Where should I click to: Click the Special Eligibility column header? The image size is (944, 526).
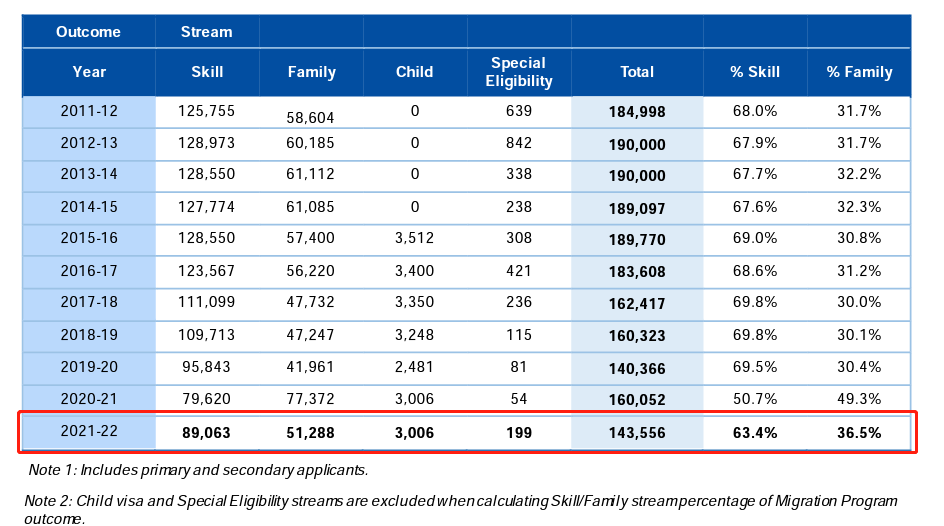coord(519,72)
